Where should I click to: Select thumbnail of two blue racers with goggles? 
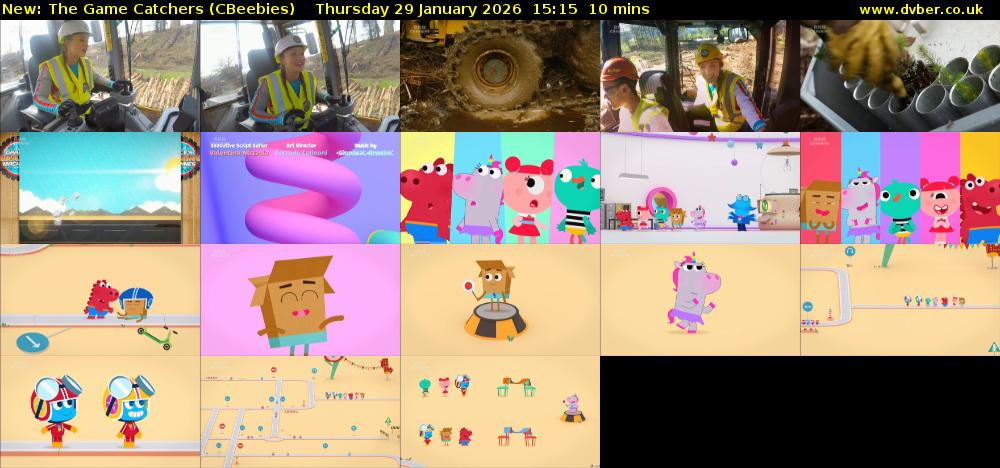coord(100,412)
